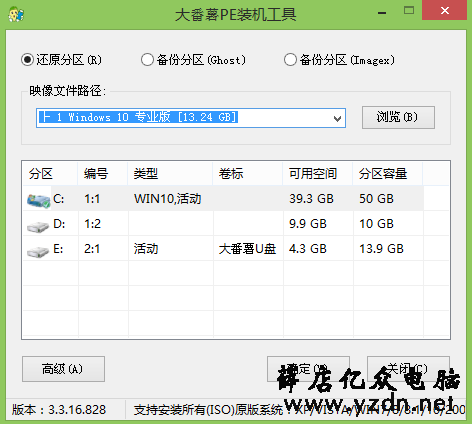The height and width of the screenshot is (424, 472).
Task: Sort by the 编号 column header
Action: tap(103, 174)
